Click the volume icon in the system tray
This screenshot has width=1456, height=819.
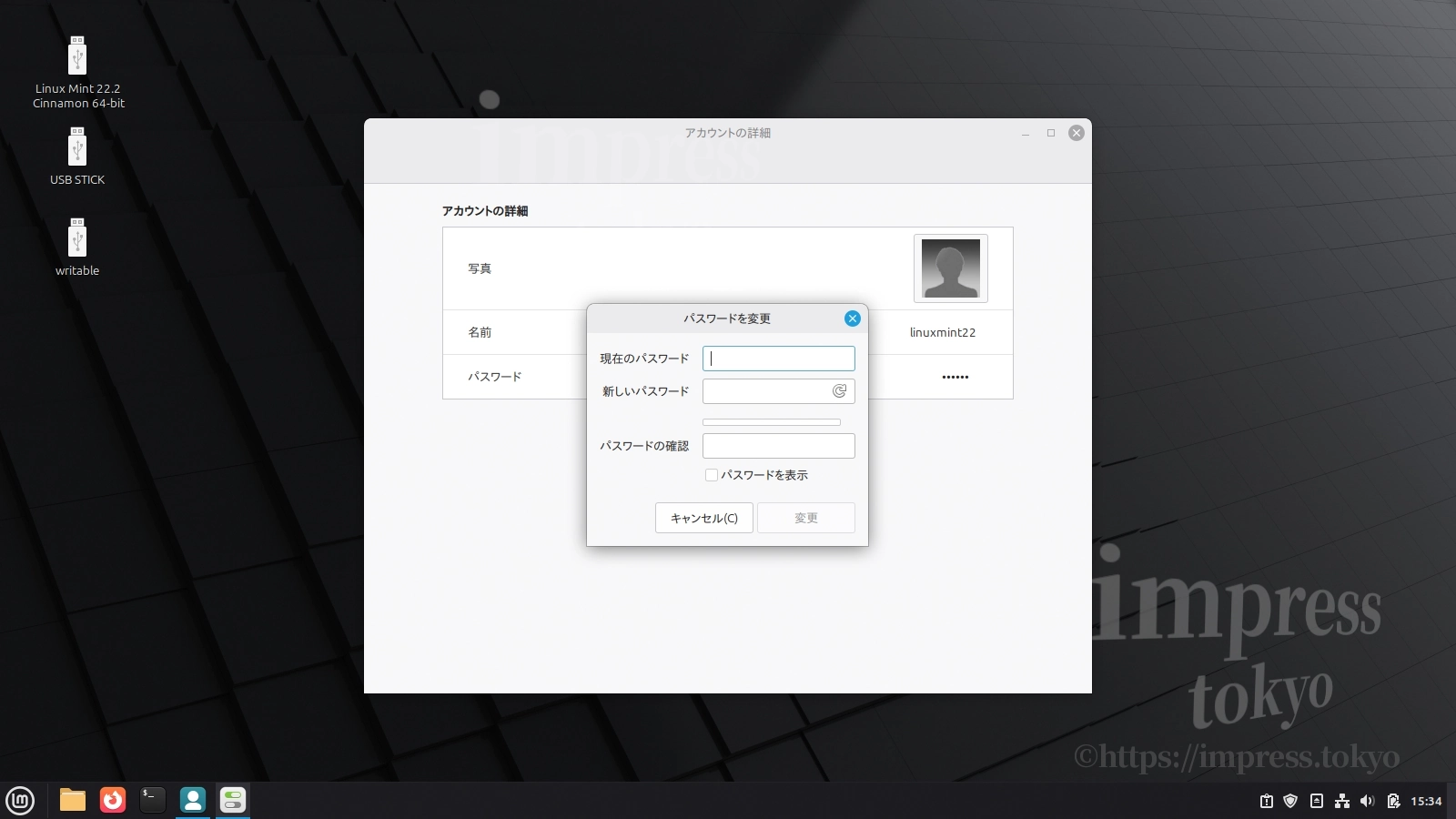[1367, 801]
